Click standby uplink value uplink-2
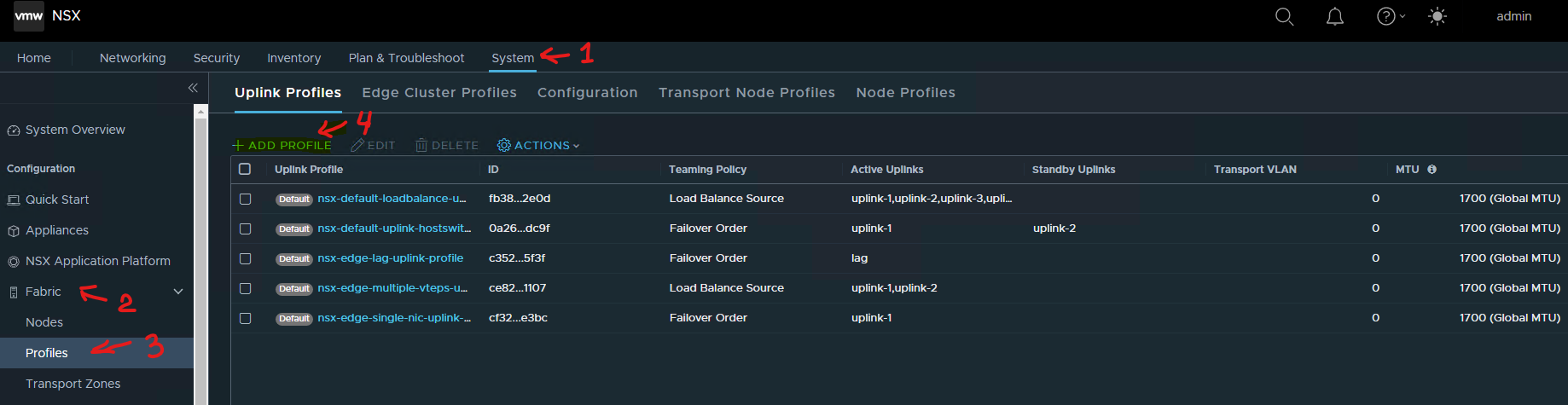The width and height of the screenshot is (1568, 405). click(x=1054, y=229)
